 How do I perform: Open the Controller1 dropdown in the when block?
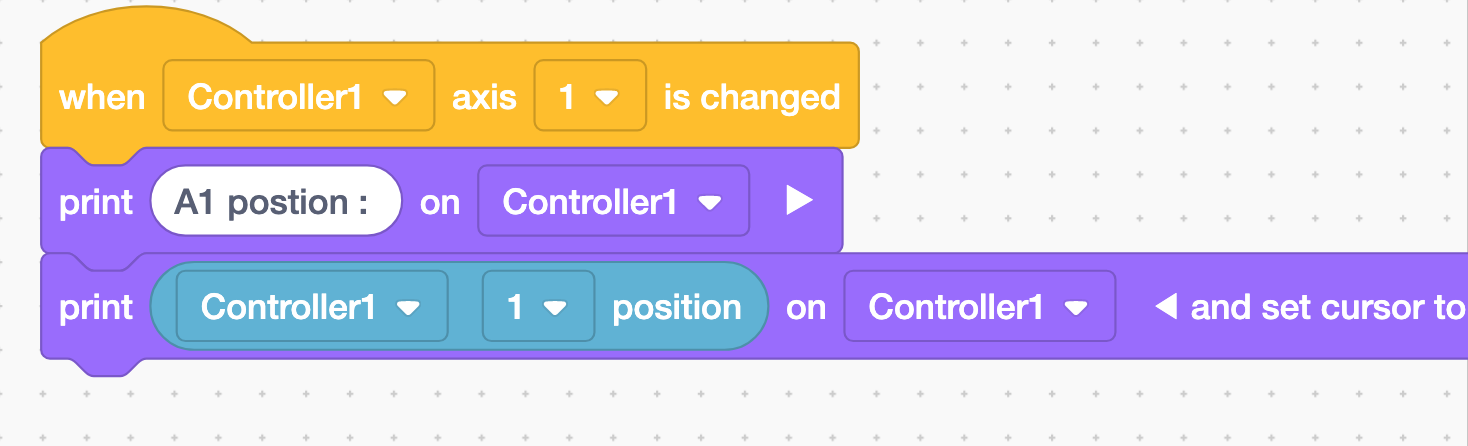[299, 95]
